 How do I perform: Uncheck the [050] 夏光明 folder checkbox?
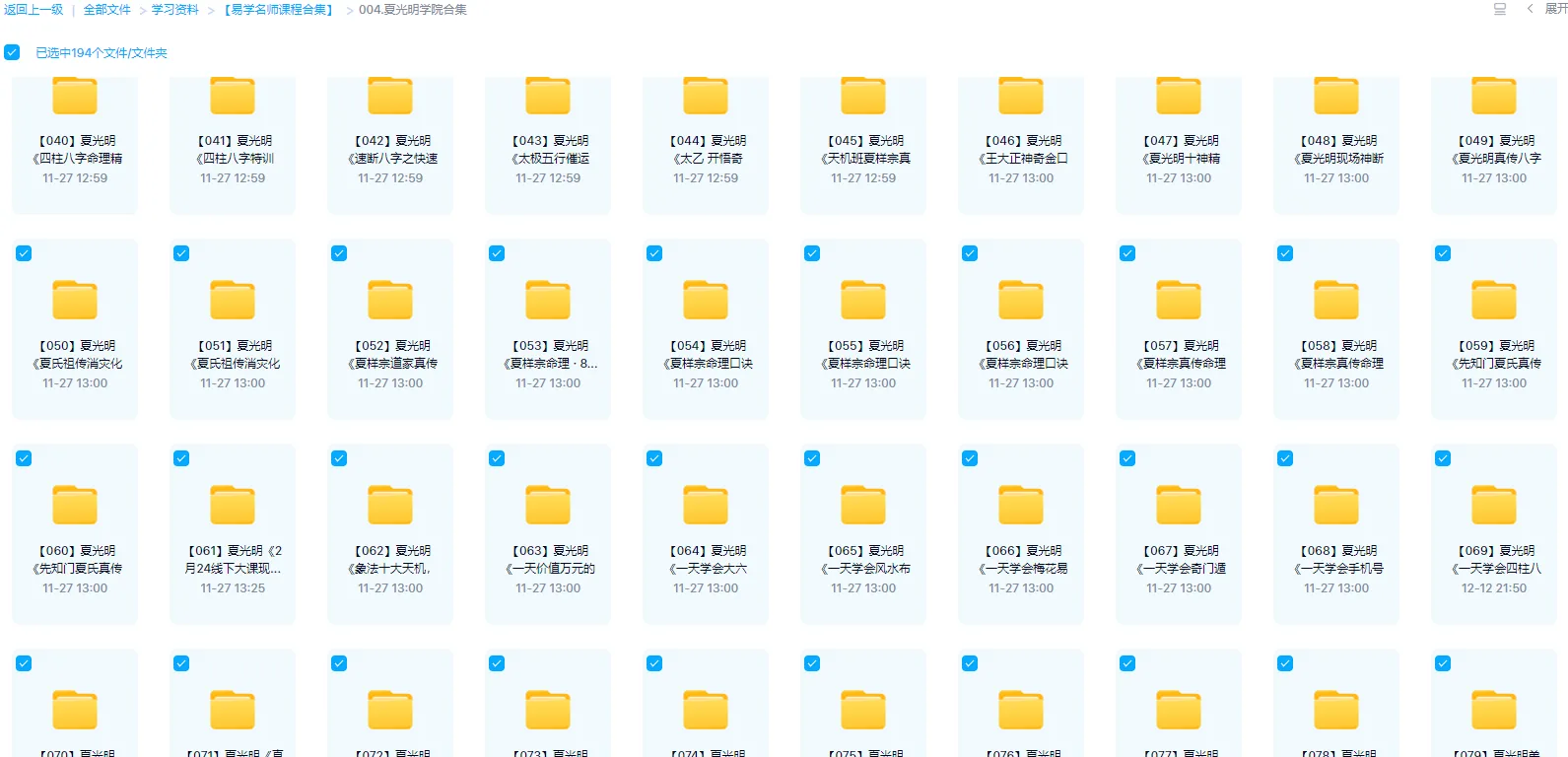[x=24, y=253]
